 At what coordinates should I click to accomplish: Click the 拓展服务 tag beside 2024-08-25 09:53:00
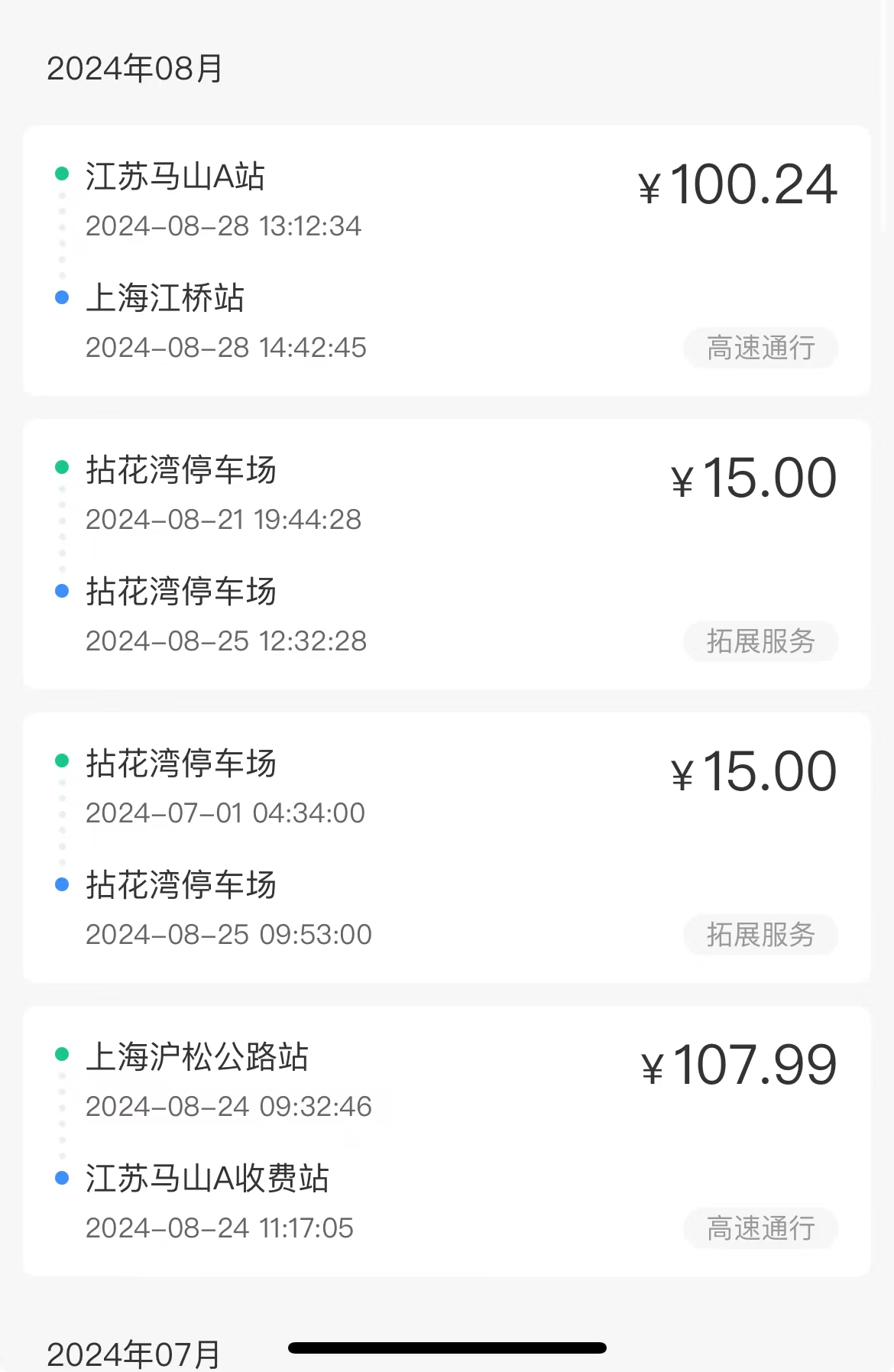point(760,935)
